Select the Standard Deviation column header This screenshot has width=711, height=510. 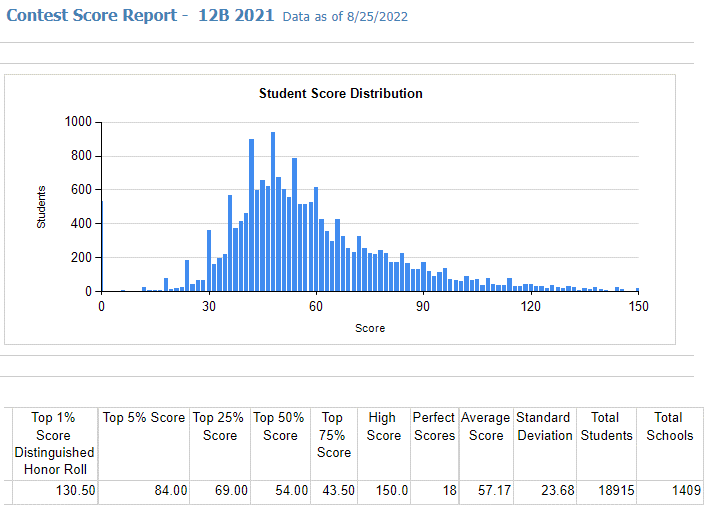pos(545,426)
